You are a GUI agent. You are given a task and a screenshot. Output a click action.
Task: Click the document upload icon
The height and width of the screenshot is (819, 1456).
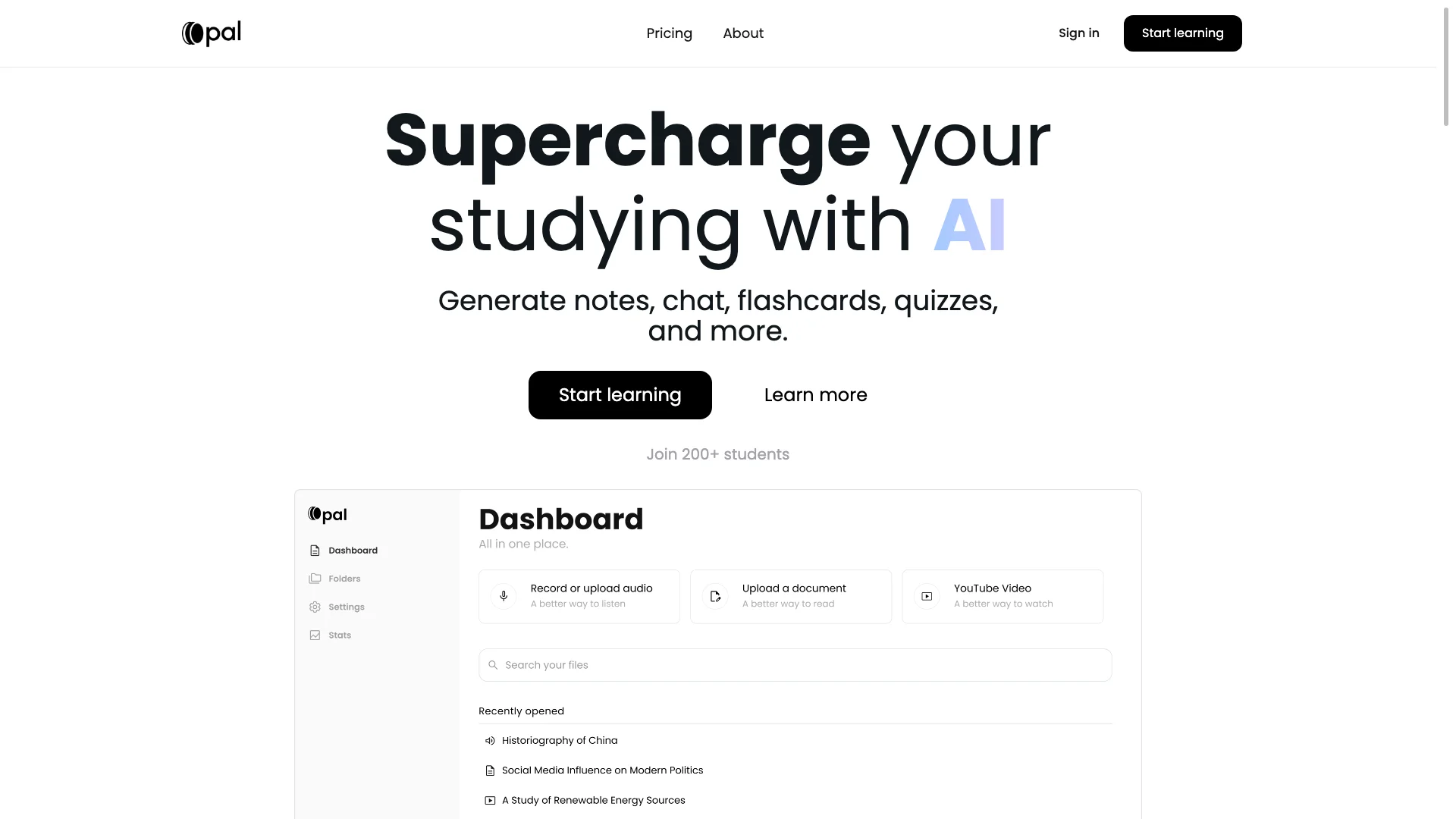pyautogui.click(x=715, y=595)
